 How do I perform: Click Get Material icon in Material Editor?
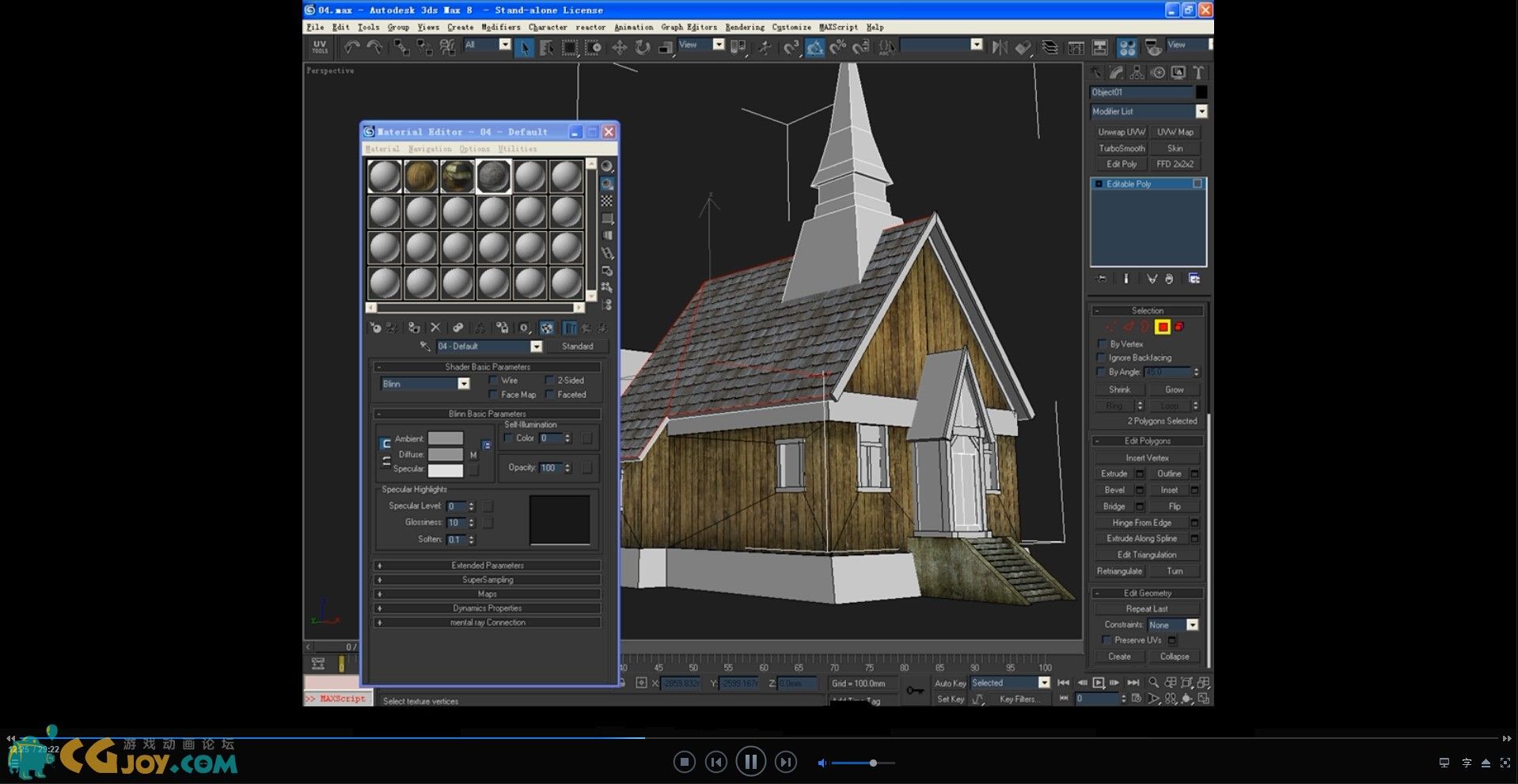click(x=375, y=328)
